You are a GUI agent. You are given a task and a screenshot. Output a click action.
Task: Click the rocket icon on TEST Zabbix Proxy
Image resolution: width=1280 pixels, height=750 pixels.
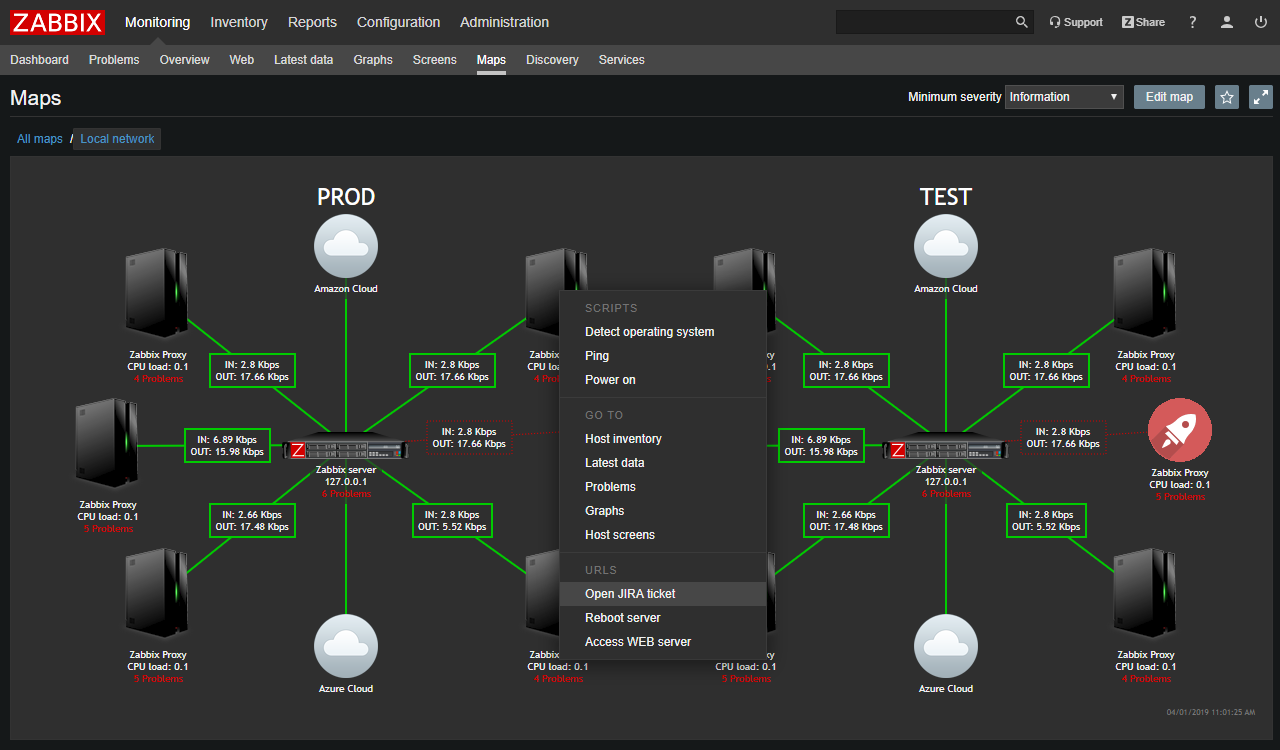click(1180, 428)
